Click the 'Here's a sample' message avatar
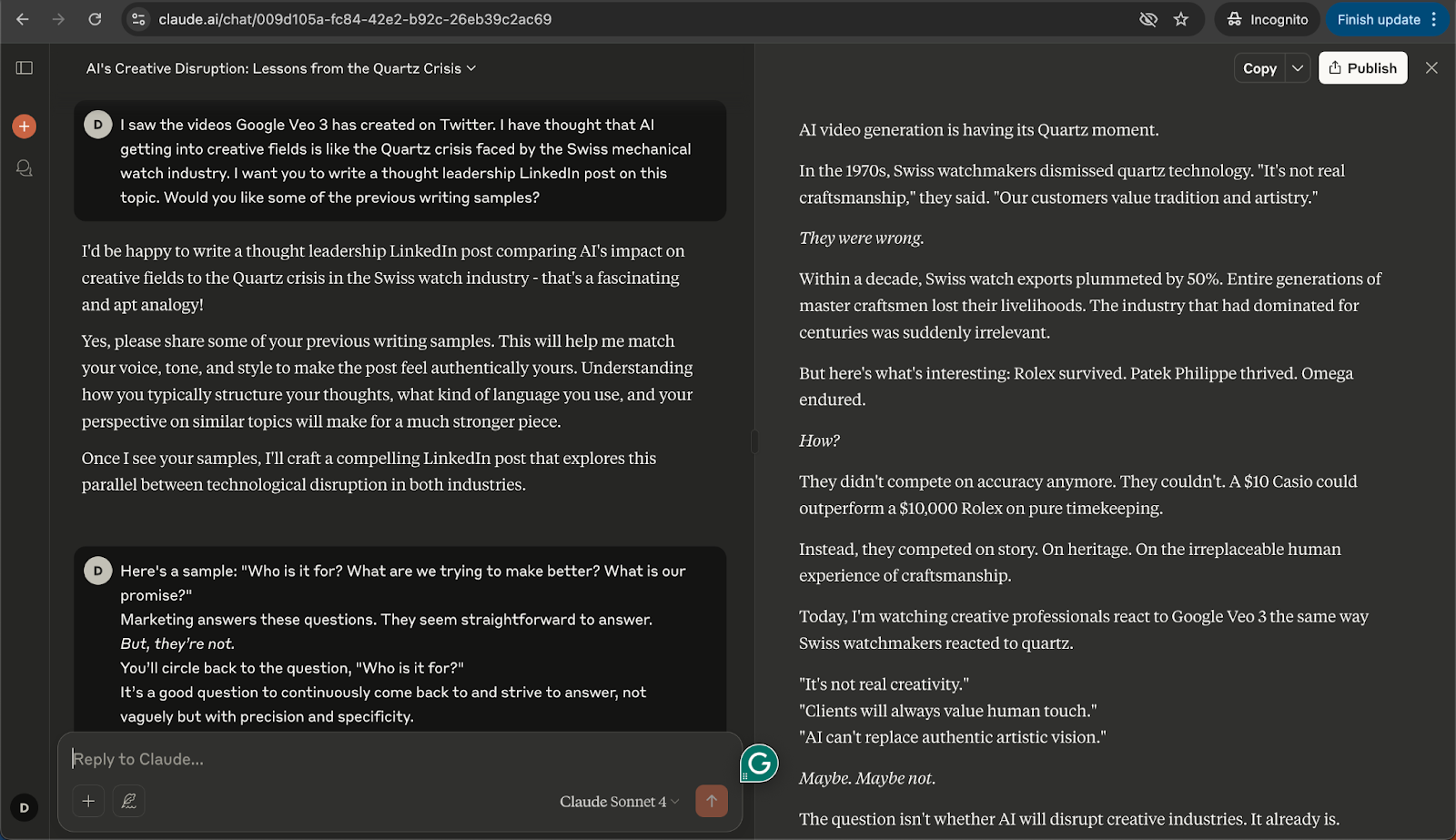Viewport: 1456px width, 840px height. [x=98, y=571]
